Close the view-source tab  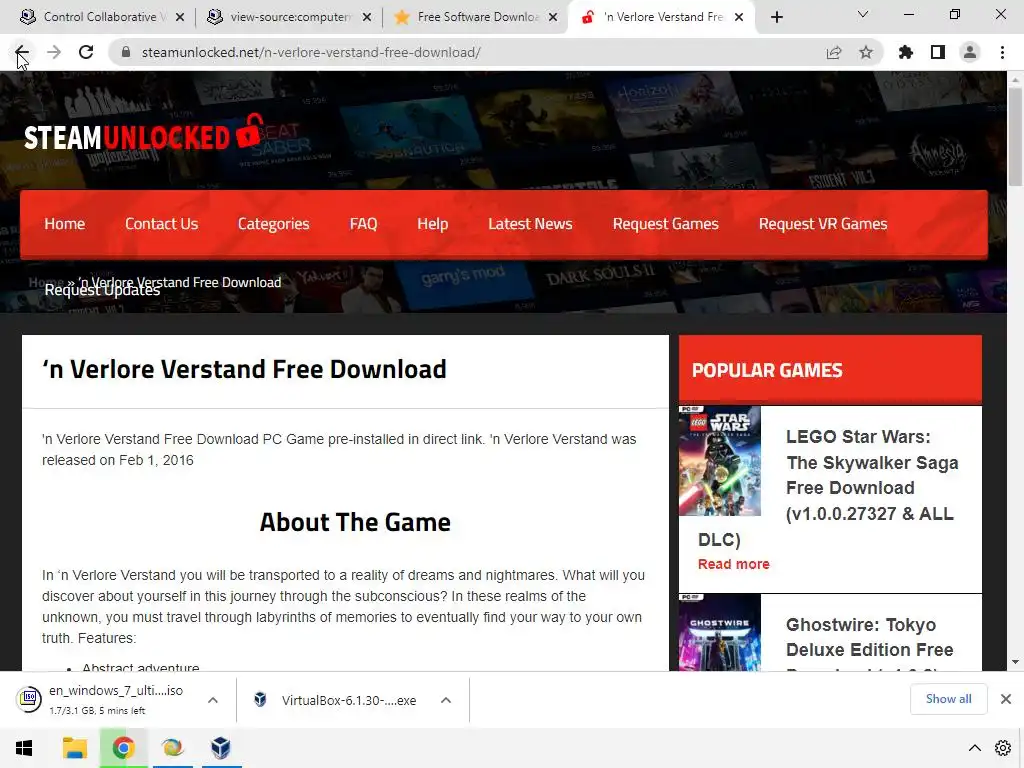[x=367, y=17]
